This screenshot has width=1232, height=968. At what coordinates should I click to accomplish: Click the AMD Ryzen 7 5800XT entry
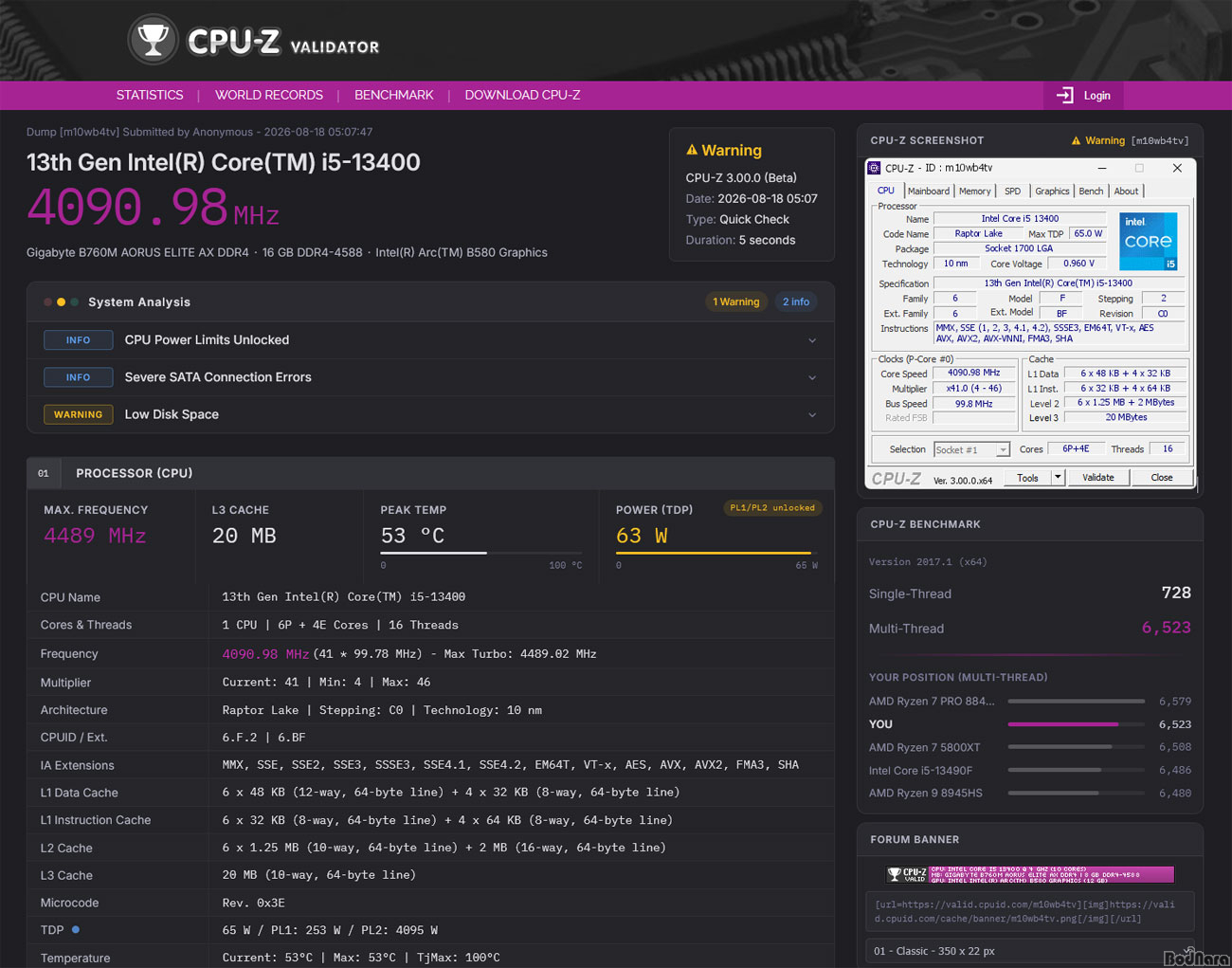(x=1030, y=747)
